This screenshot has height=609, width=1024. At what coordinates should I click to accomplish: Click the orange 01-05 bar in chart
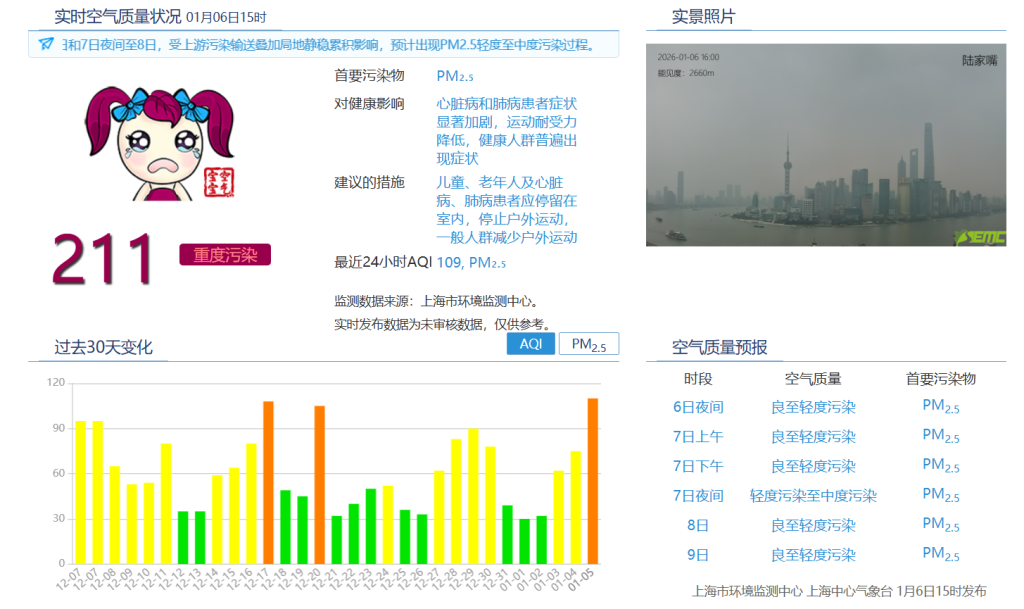593,481
